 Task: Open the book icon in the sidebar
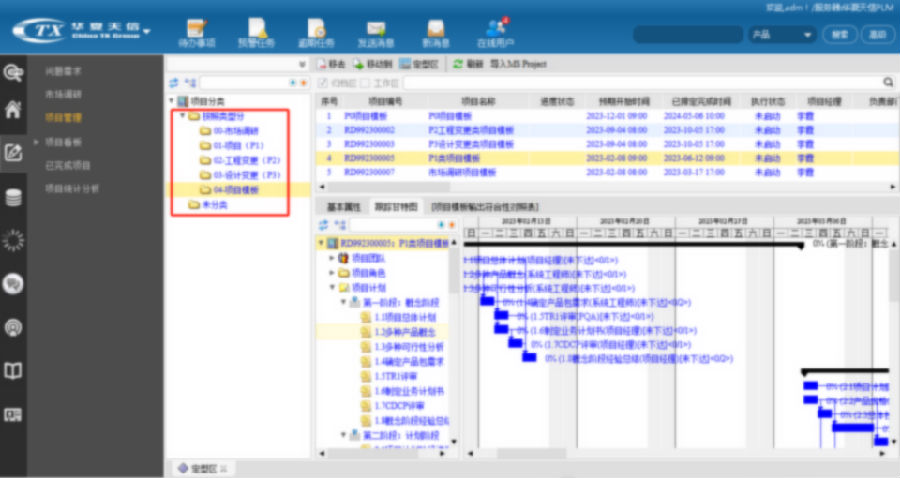[13, 371]
